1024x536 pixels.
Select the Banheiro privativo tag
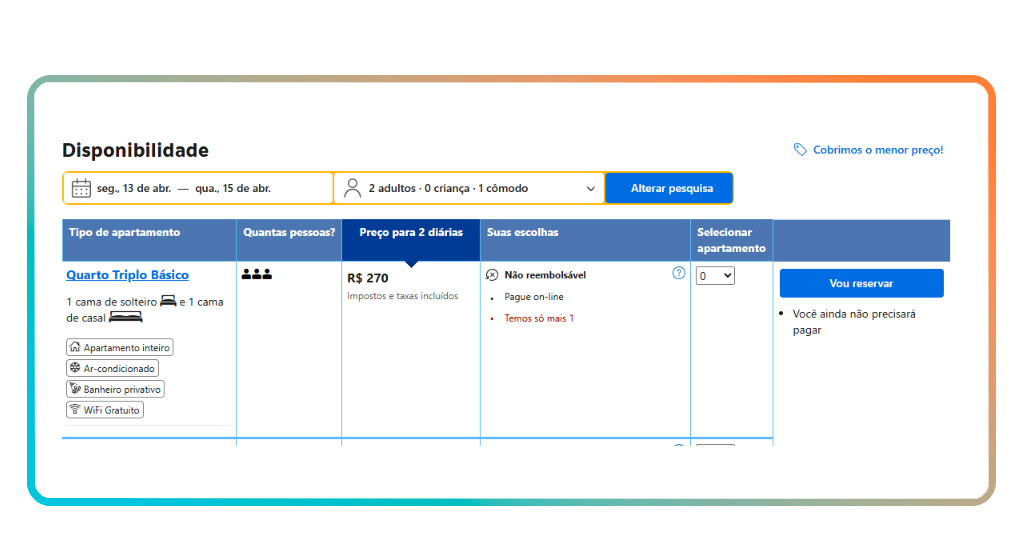point(115,389)
